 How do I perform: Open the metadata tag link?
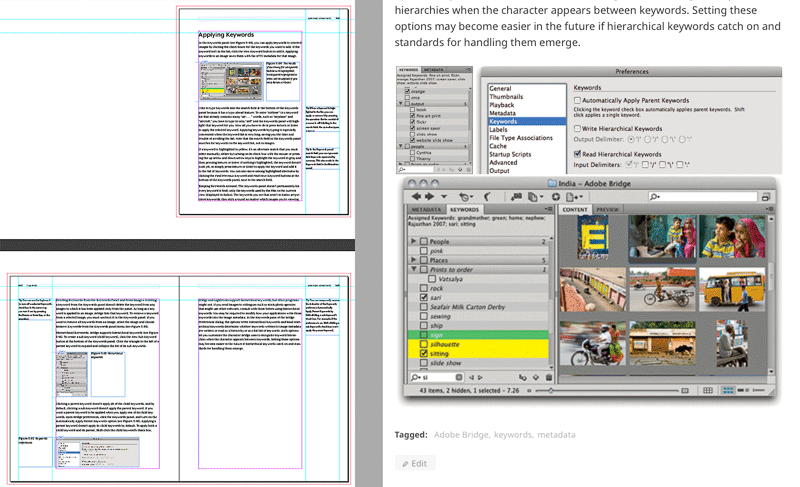click(556, 434)
